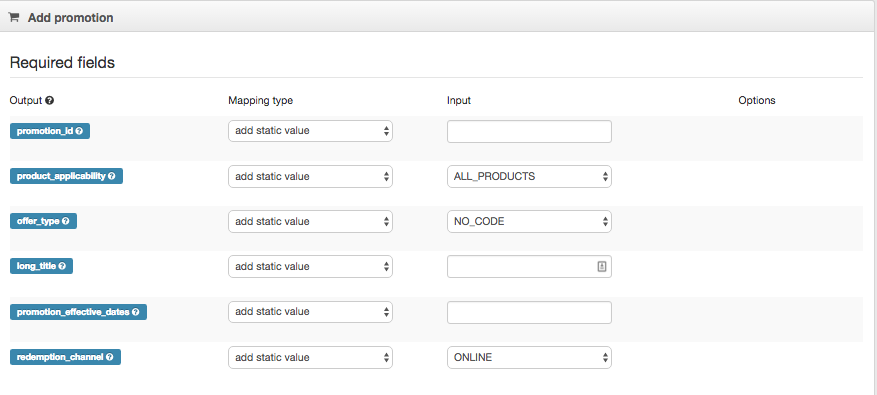877x395 pixels.
Task: Open the ALL_PRODUCTS input dropdown
Action: point(529,176)
